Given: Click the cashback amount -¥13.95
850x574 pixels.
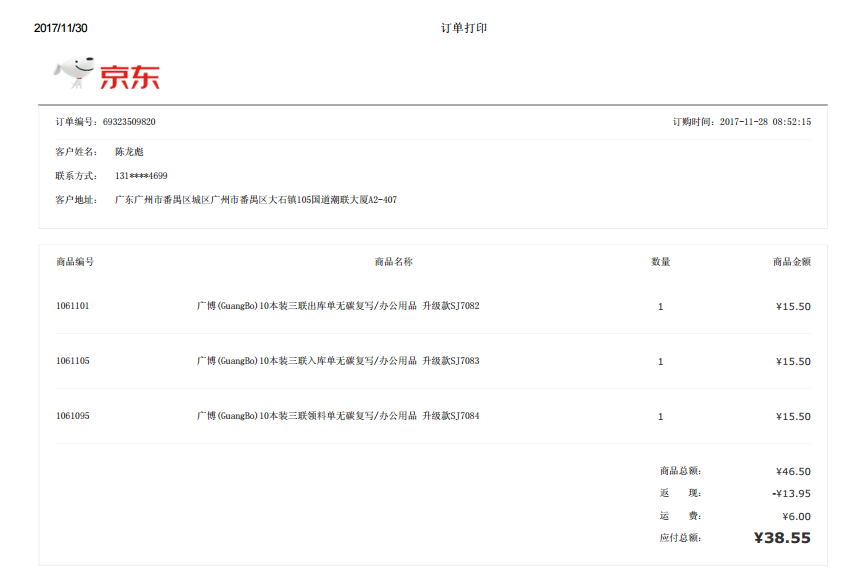Looking at the screenshot, I should click(x=791, y=493).
